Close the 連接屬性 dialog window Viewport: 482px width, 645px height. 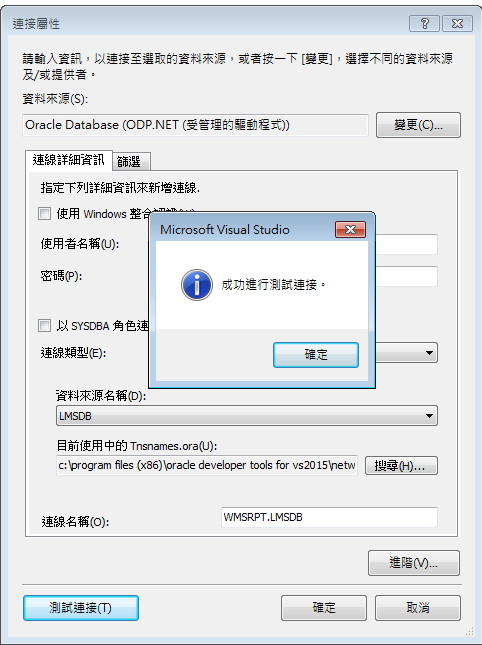457,23
